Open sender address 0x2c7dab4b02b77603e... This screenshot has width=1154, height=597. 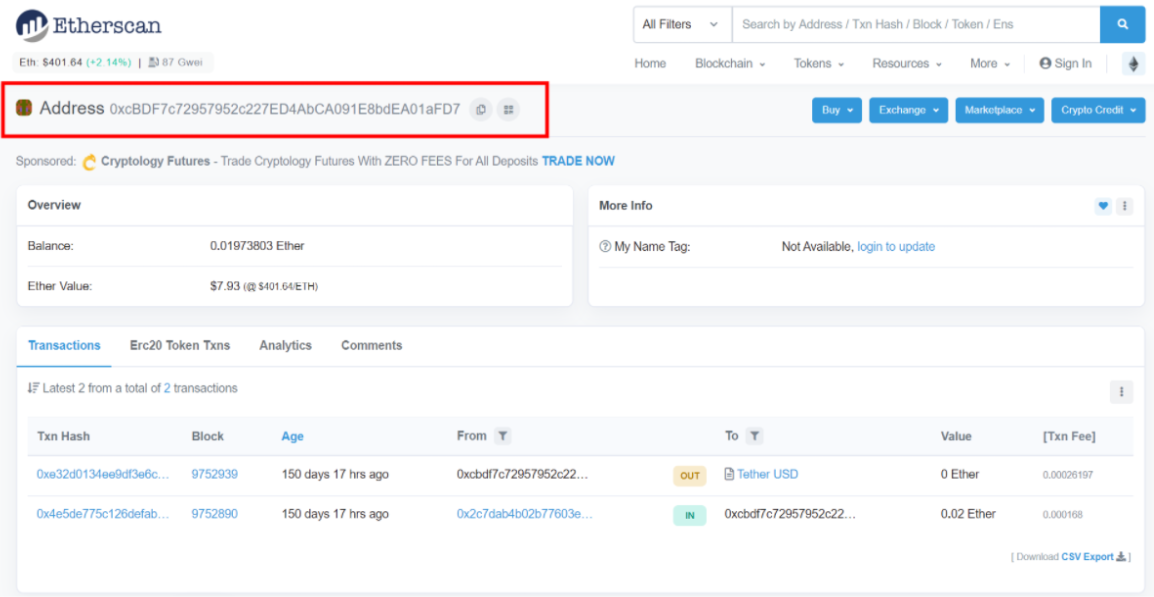525,515
